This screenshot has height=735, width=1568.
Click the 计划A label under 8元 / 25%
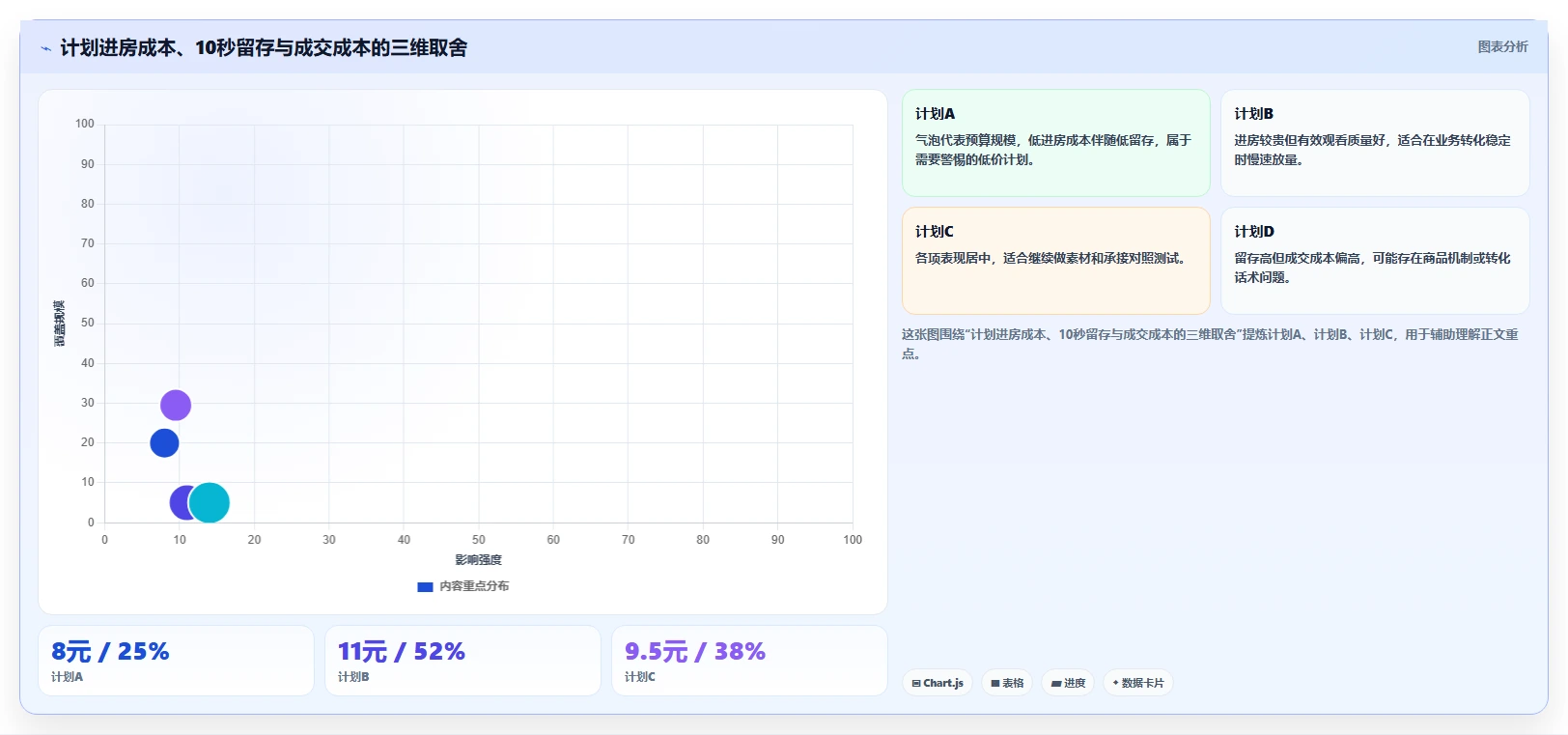[x=67, y=677]
